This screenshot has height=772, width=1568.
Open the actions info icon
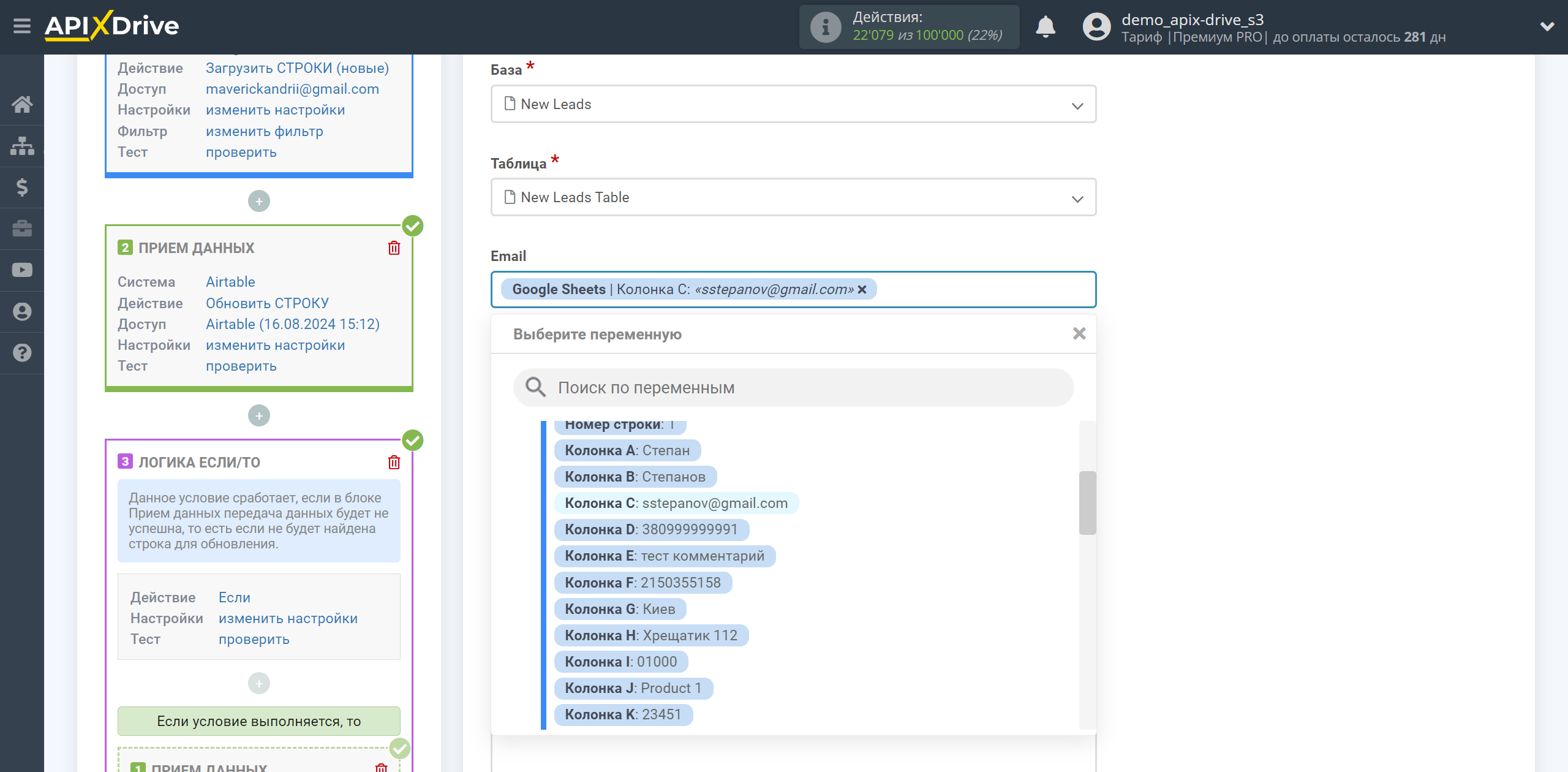[825, 27]
